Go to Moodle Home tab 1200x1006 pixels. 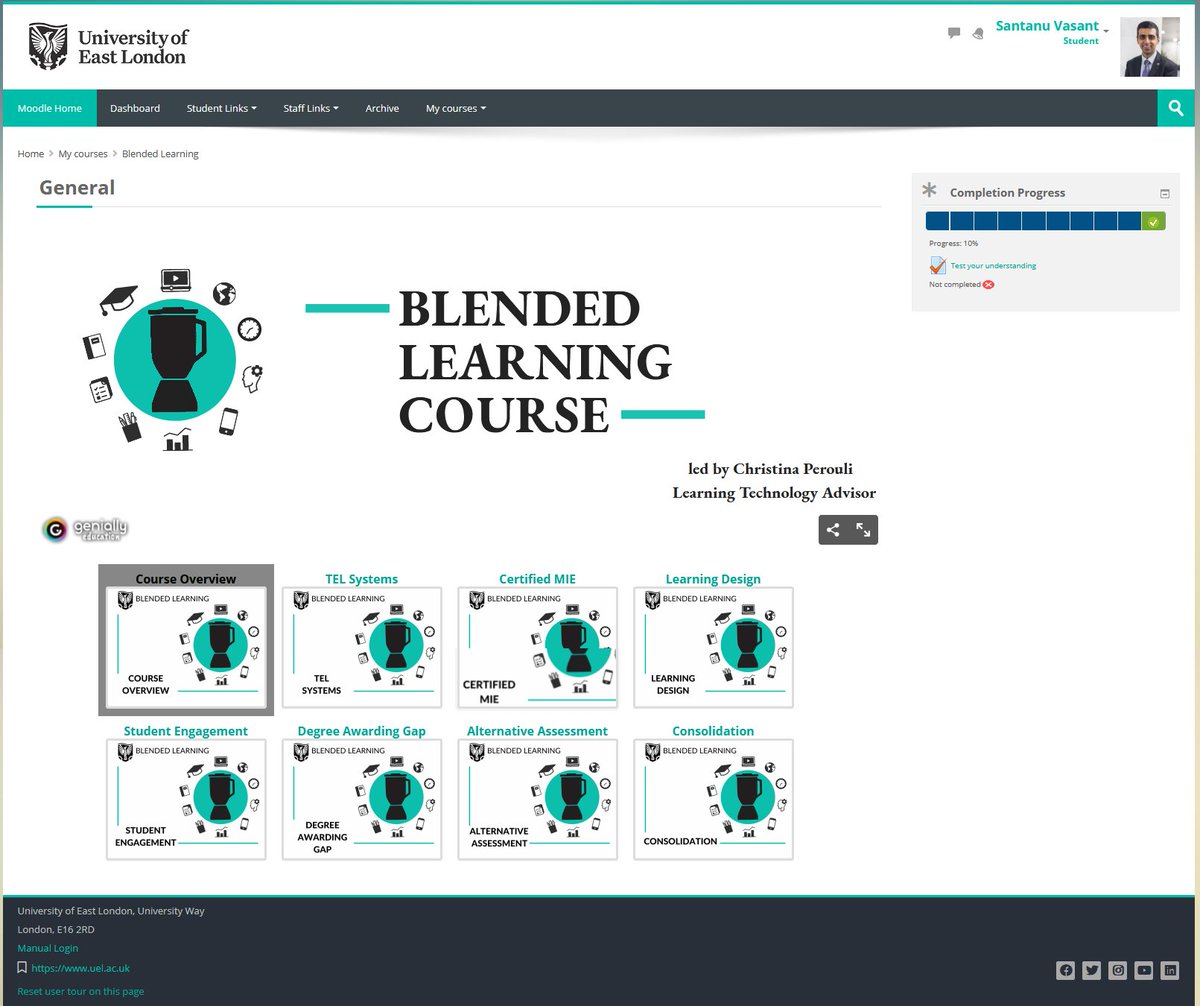pyautogui.click(x=50, y=108)
